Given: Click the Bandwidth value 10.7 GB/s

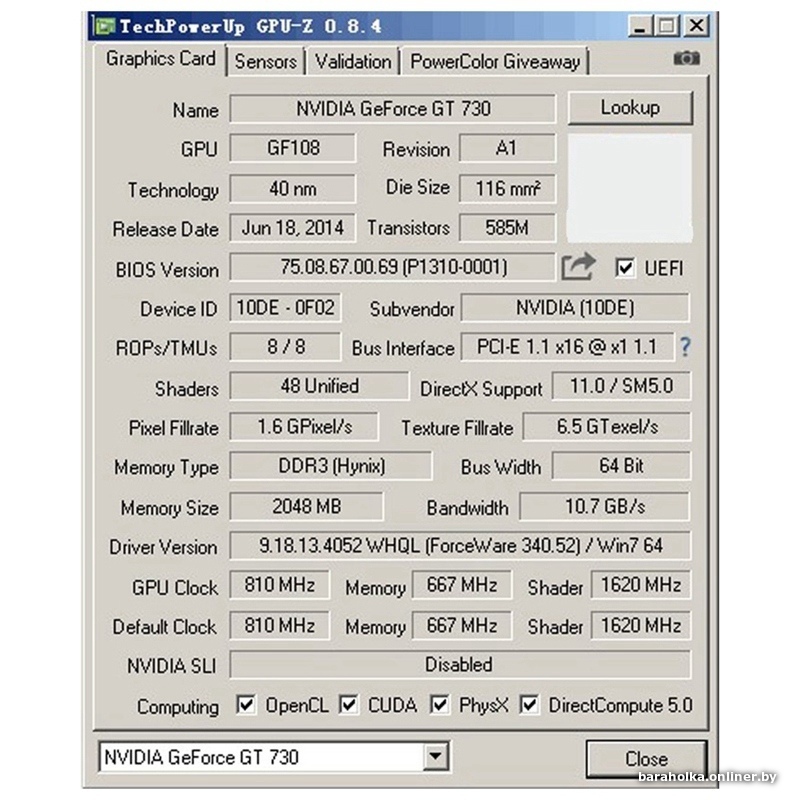Looking at the screenshot, I should 605,507.
